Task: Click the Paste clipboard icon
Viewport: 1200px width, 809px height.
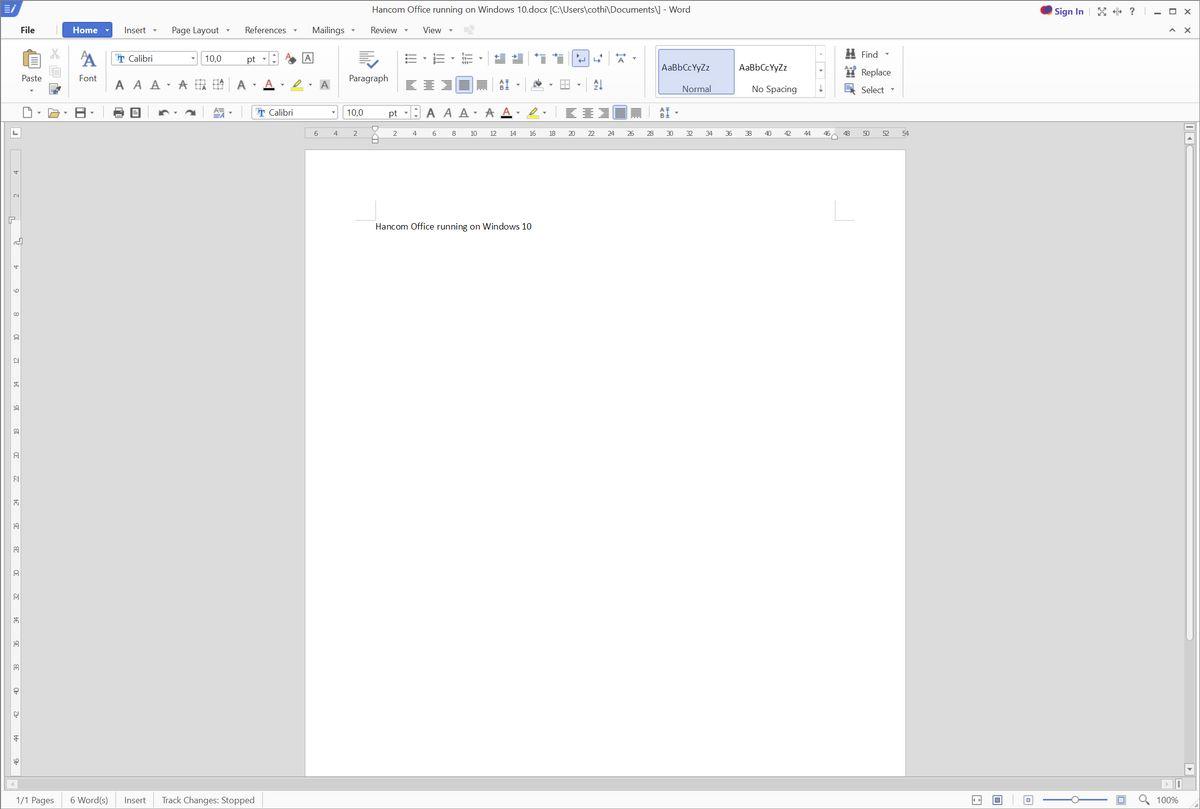Action: (x=32, y=59)
